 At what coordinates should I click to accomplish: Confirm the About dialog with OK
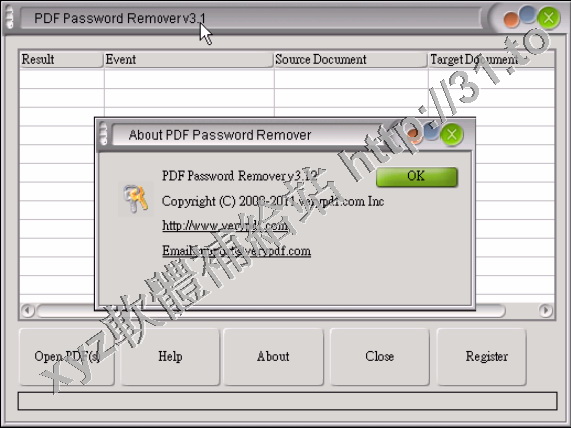pyautogui.click(x=417, y=177)
